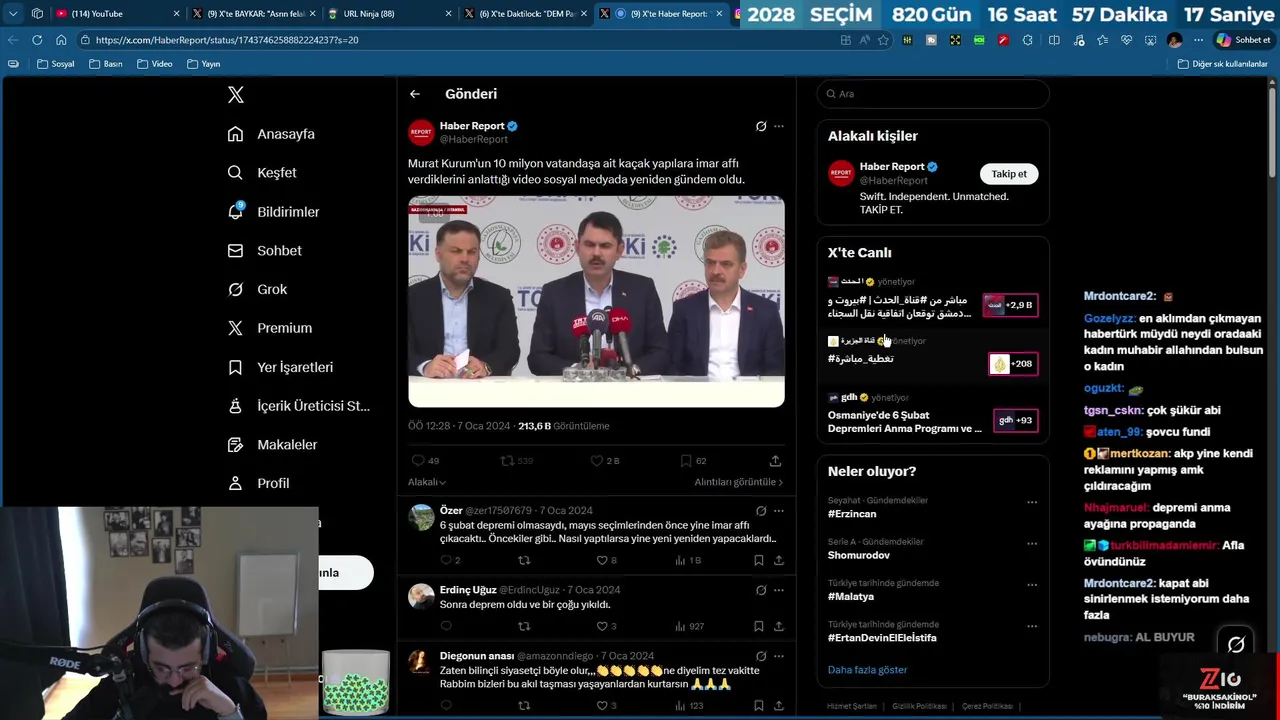Open Osmaniye'de 6 Şubat live broadcast

point(932,422)
